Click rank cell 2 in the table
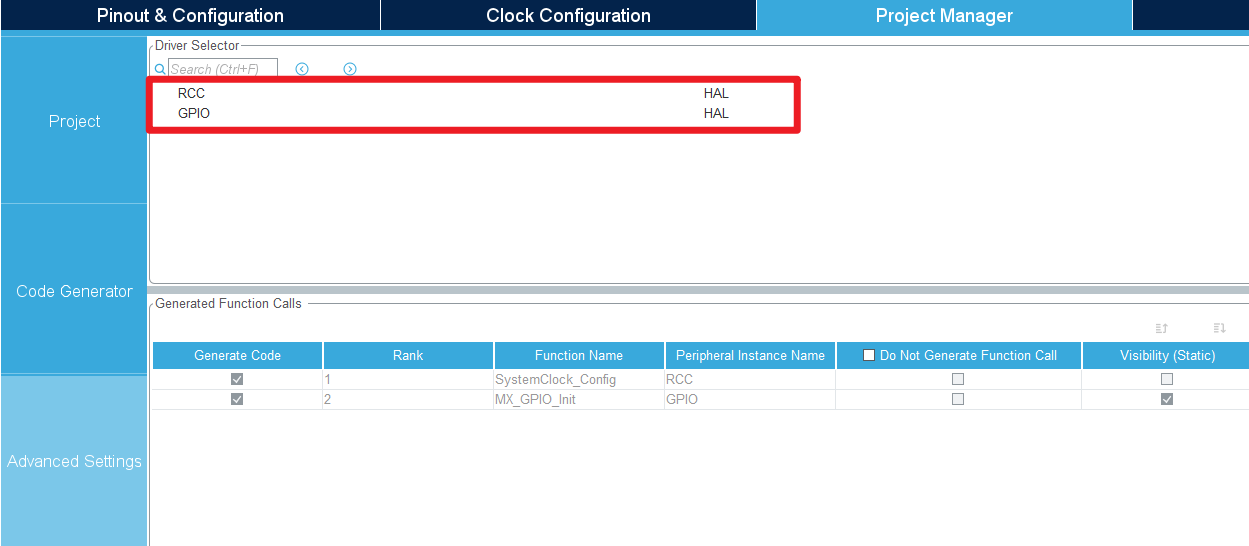Screen dimensions: 1249x546 pyautogui.click(x=408, y=399)
